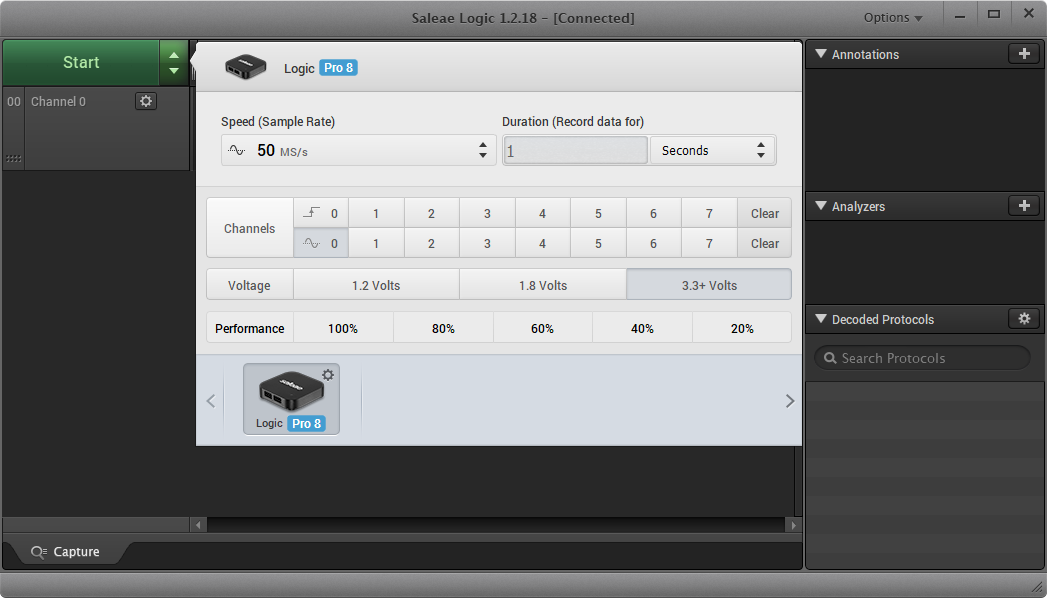Click gear icon on Logic Pro 8 device thumbnail

pyautogui.click(x=328, y=375)
